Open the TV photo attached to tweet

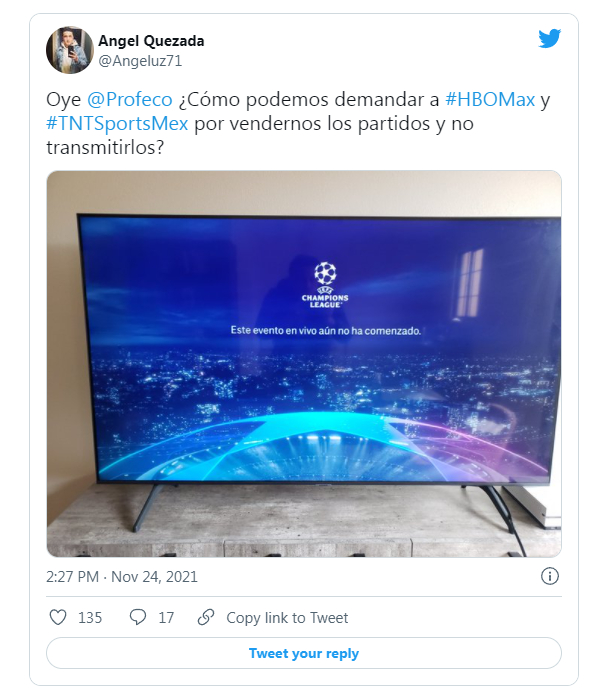[x=304, y=364]
